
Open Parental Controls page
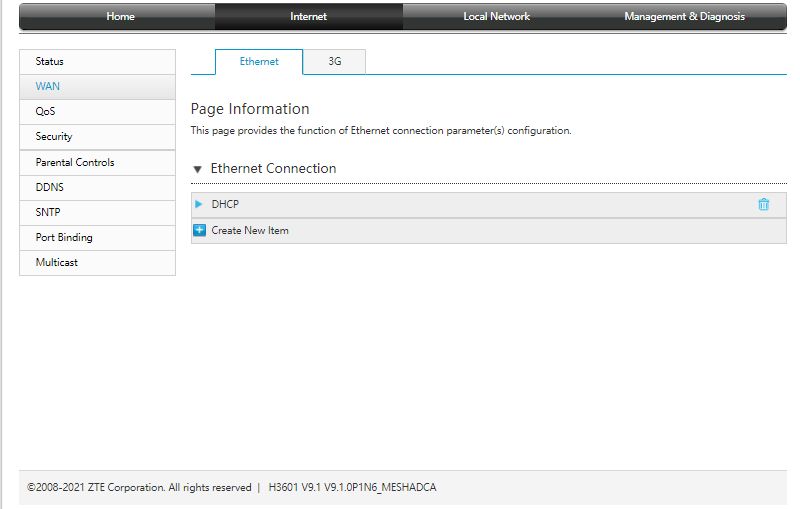[97, 163]
